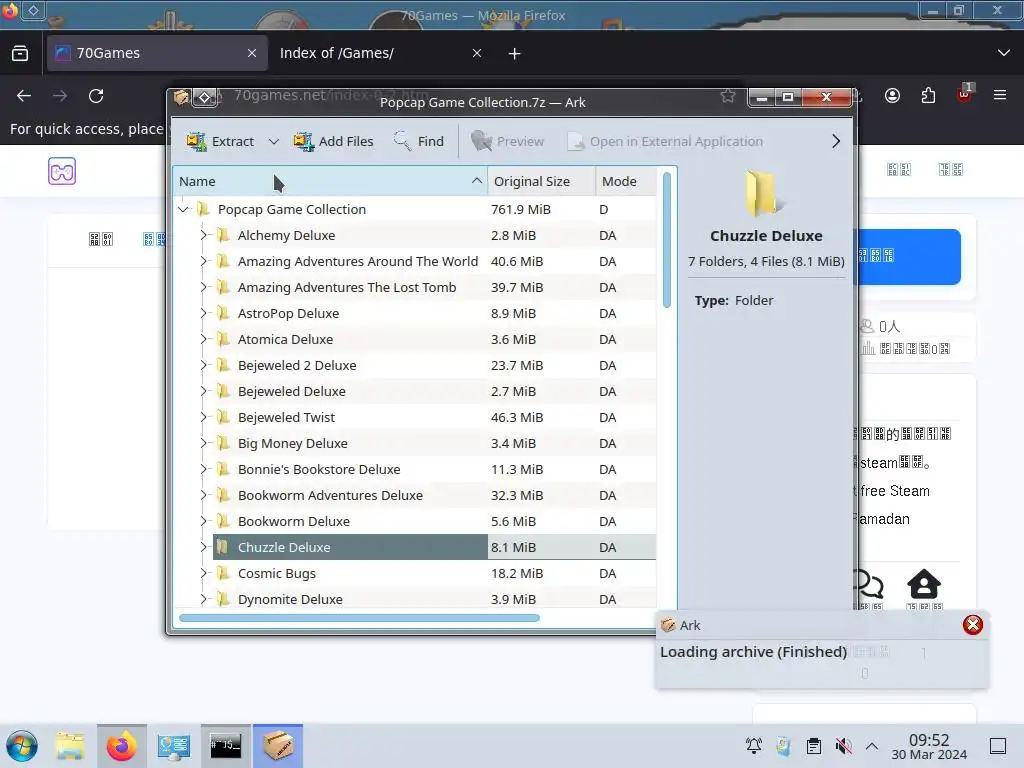The image size is (1024, 768).
Task: Click the notifications bell in system tray
Action: [x=754, y=746]
